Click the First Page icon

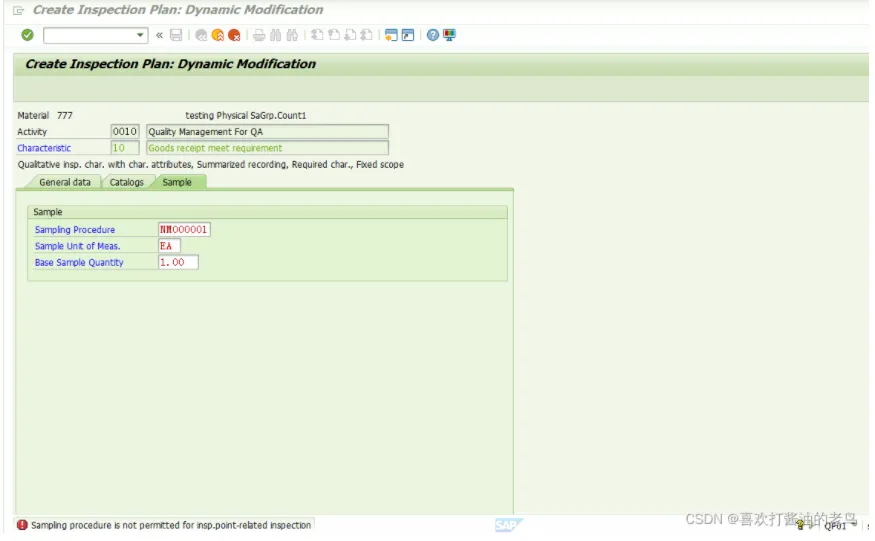(x=317, y=35)
